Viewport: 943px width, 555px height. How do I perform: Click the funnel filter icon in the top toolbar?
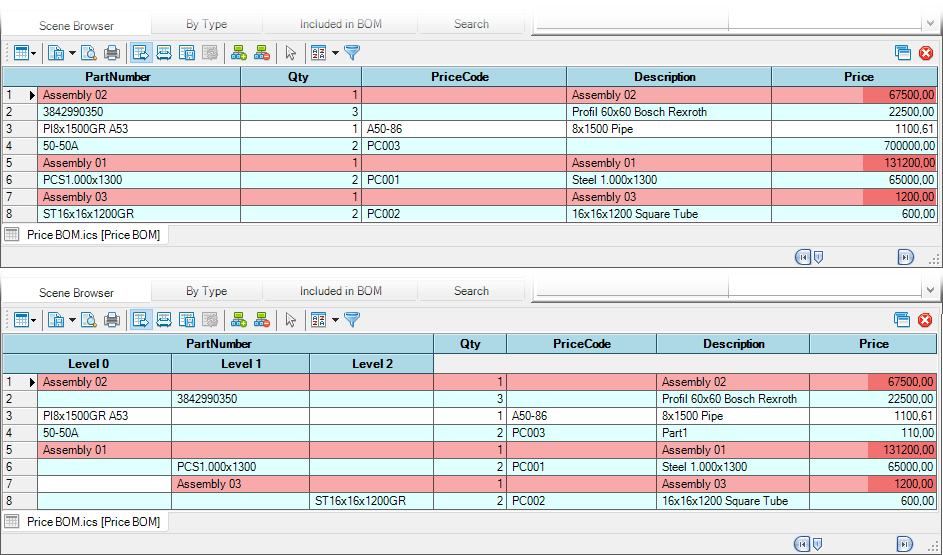[352, 53]
